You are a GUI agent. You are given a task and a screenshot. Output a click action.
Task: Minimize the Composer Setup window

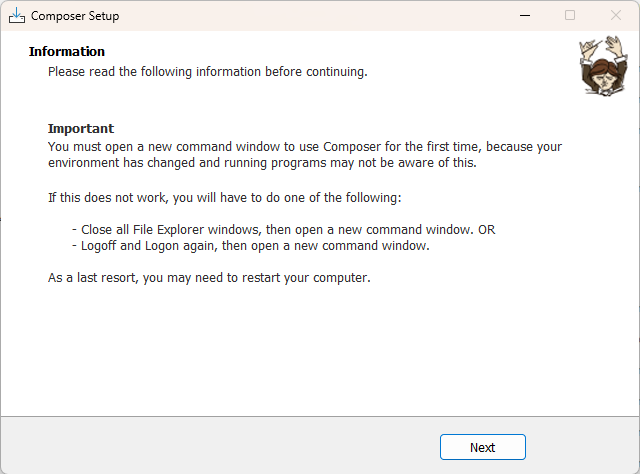524,15
